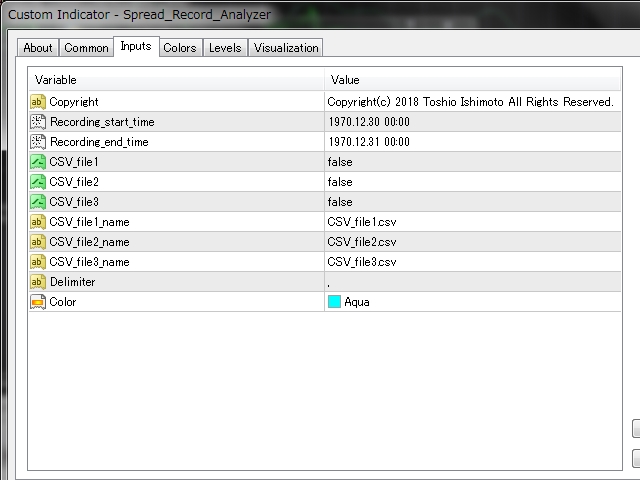Image resolution: width=640 pixels, height=480 pixels.
Task: Select the CSV_file2_name variable name
Action: pyautogui.click(x=89, y=242)
